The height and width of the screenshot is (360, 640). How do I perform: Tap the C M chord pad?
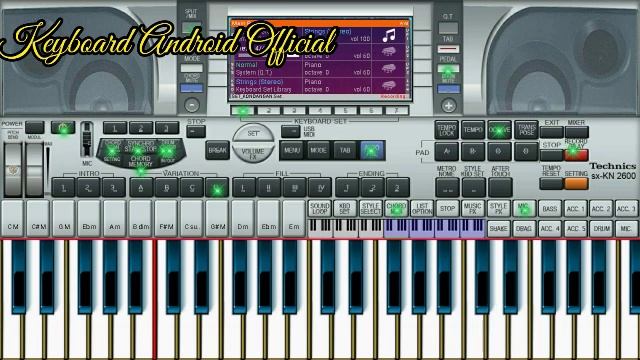pos(13,219)
